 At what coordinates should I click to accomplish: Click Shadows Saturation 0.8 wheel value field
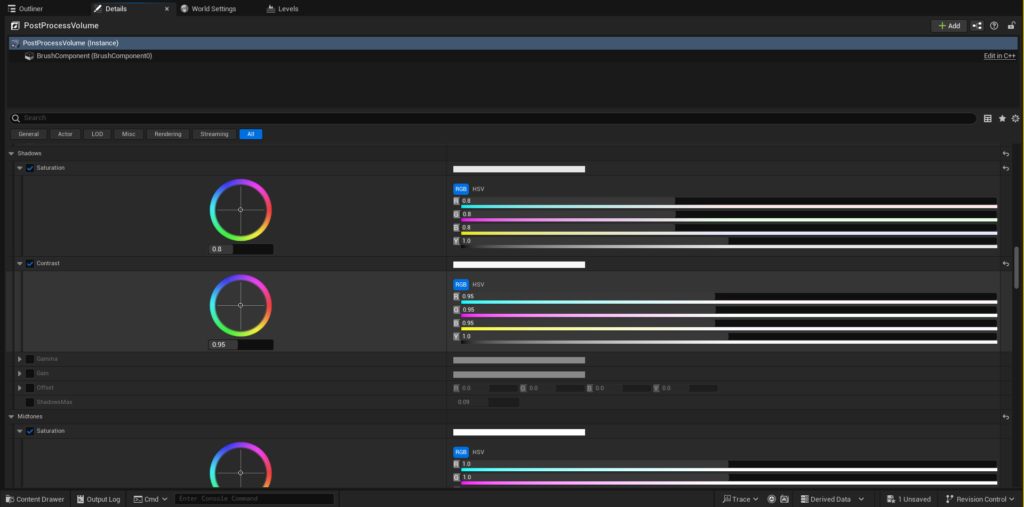(x=240, y=250)
